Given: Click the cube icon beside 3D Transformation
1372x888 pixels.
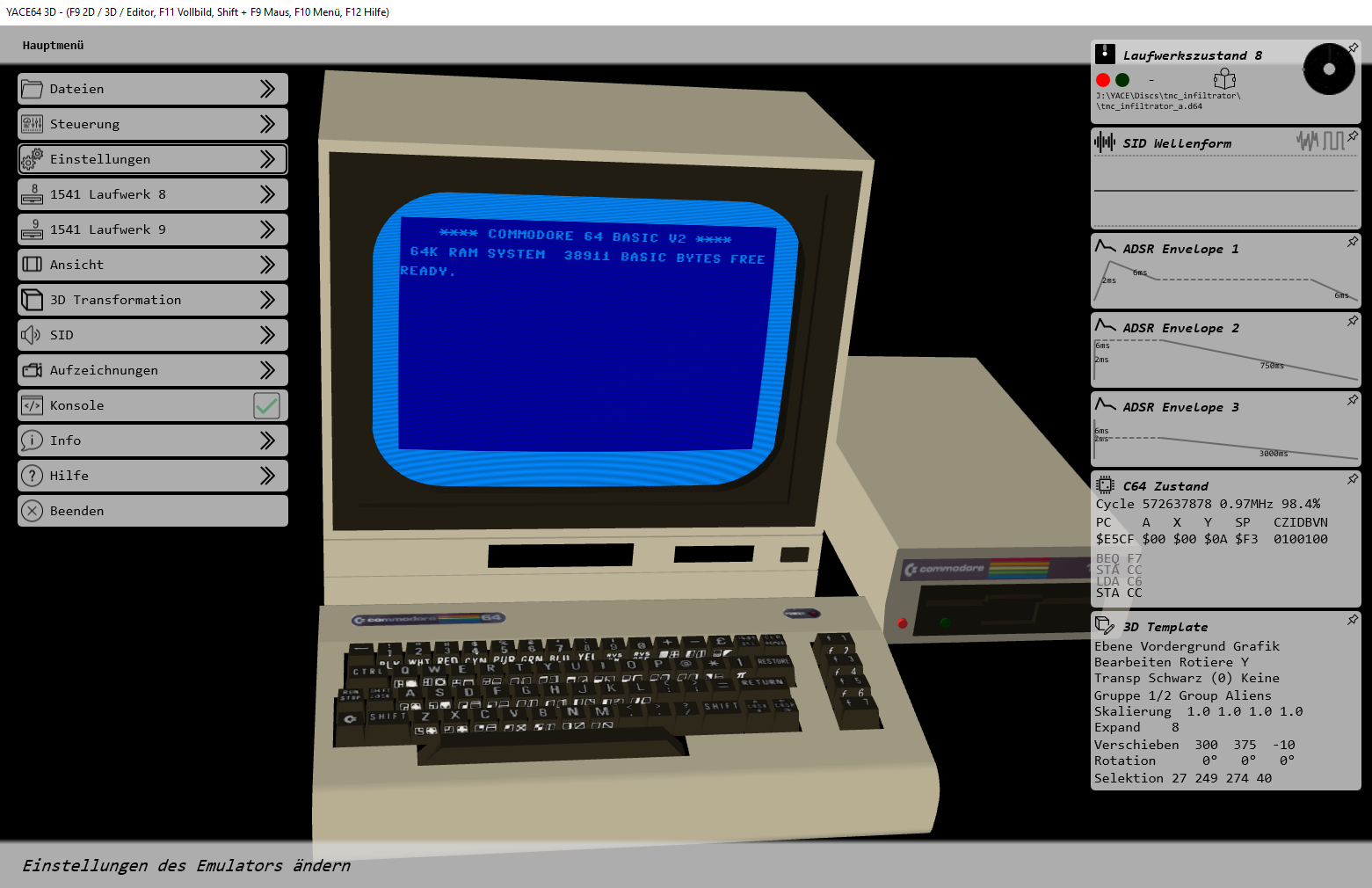Looking at the screenshot, I should (x=32, y=300).
